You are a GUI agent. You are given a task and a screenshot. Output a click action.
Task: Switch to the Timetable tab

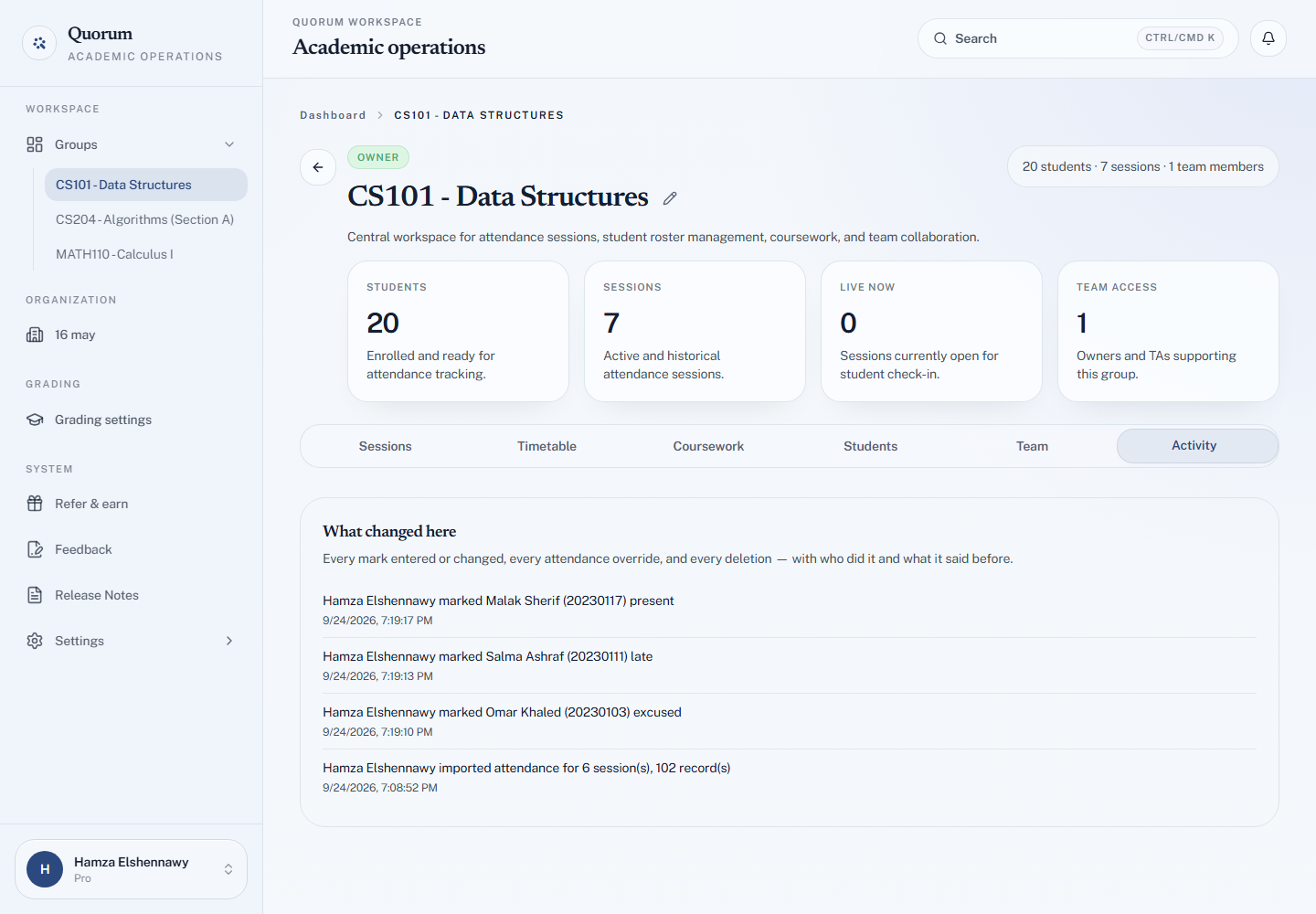(547, 446)
